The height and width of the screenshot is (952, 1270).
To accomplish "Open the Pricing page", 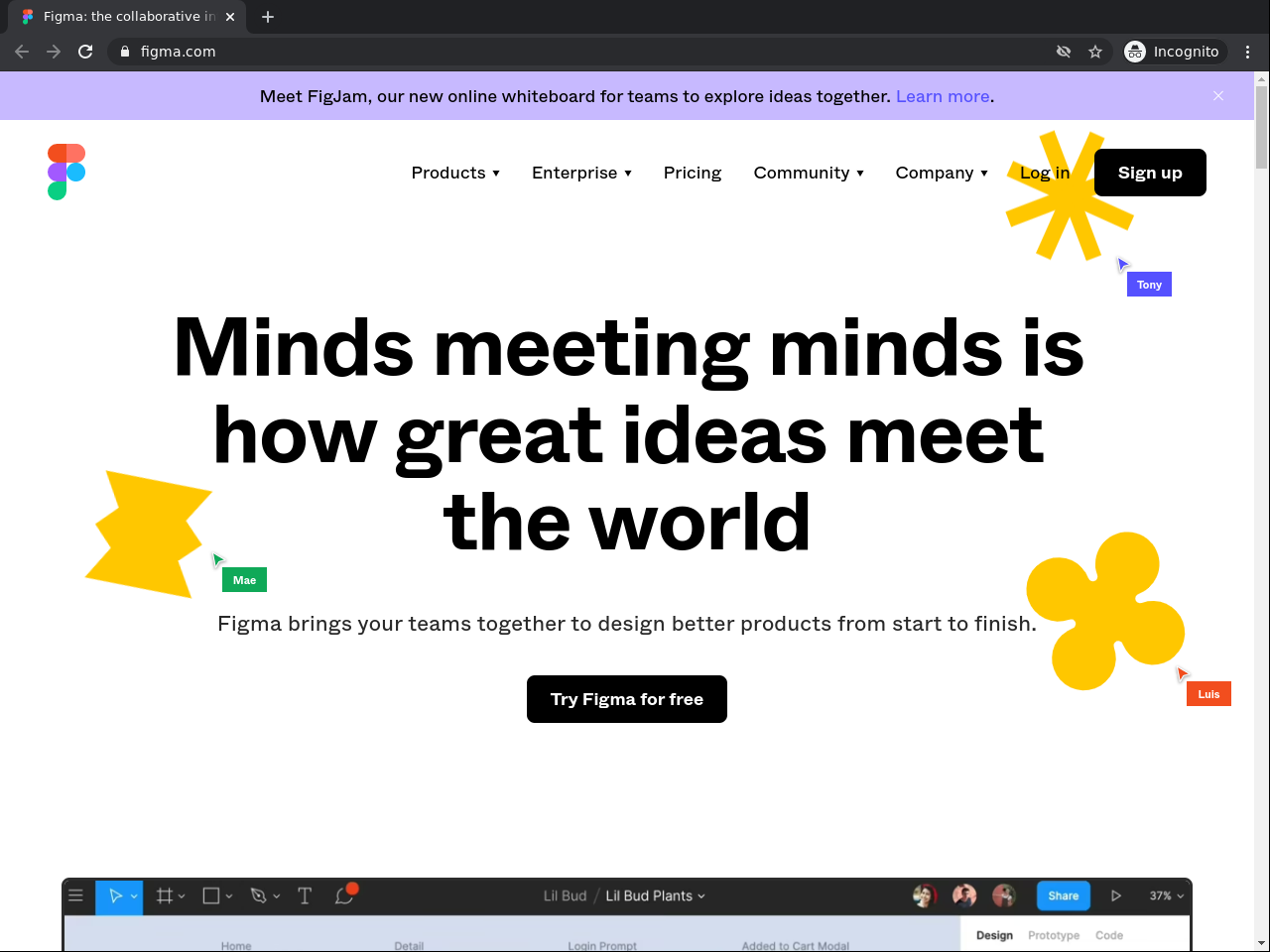I will point(693,173).
